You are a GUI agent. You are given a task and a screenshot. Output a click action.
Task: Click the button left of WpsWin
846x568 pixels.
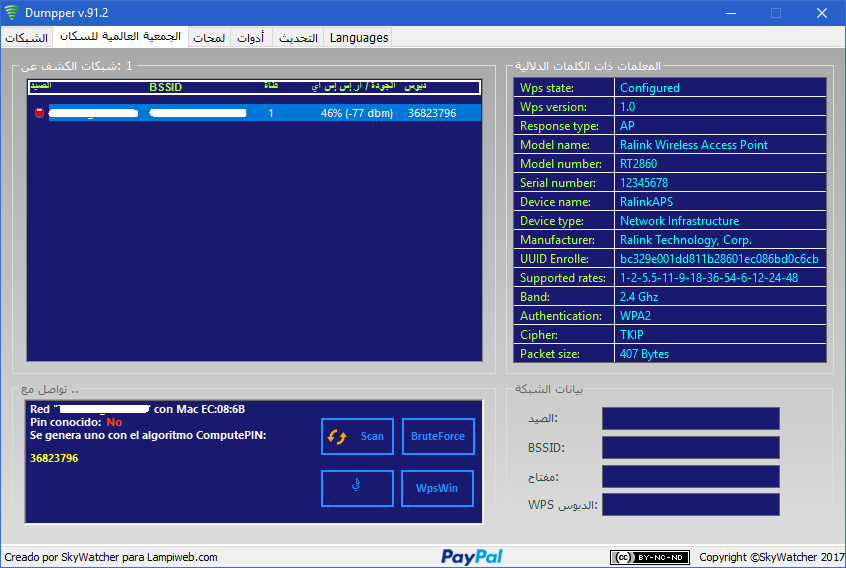coord(357,488)
